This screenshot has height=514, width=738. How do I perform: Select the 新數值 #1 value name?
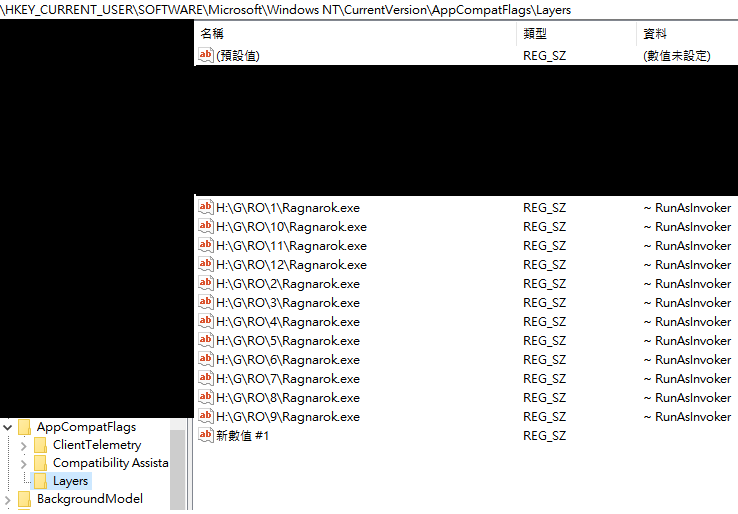pyautogui.click(x=242, y=435)
